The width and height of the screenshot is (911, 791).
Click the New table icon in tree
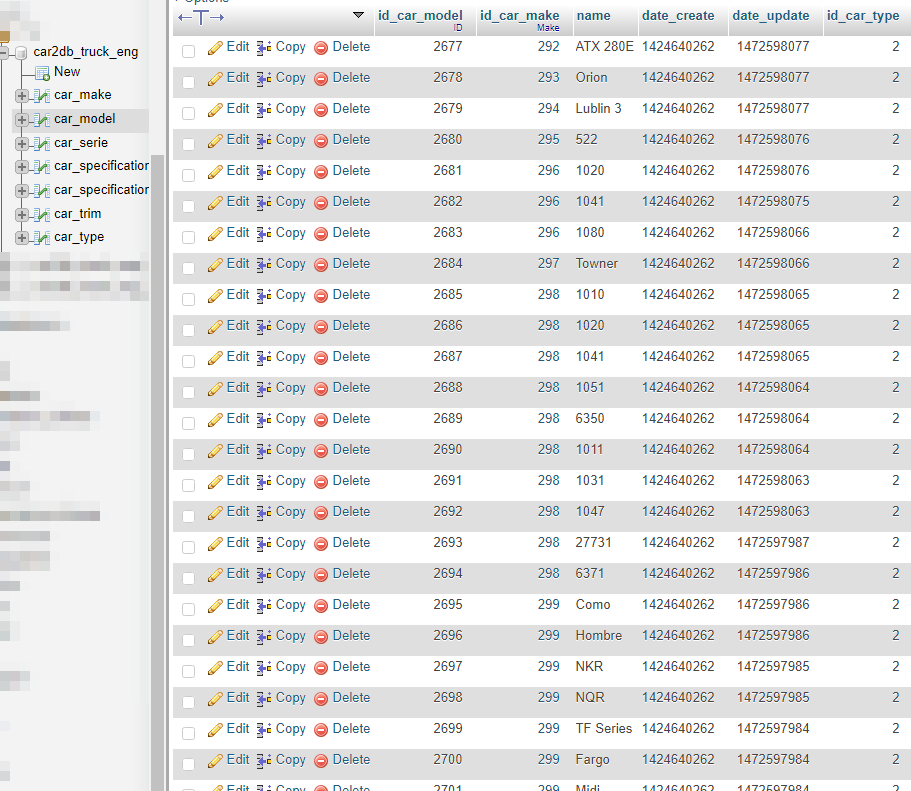(42, 73)
